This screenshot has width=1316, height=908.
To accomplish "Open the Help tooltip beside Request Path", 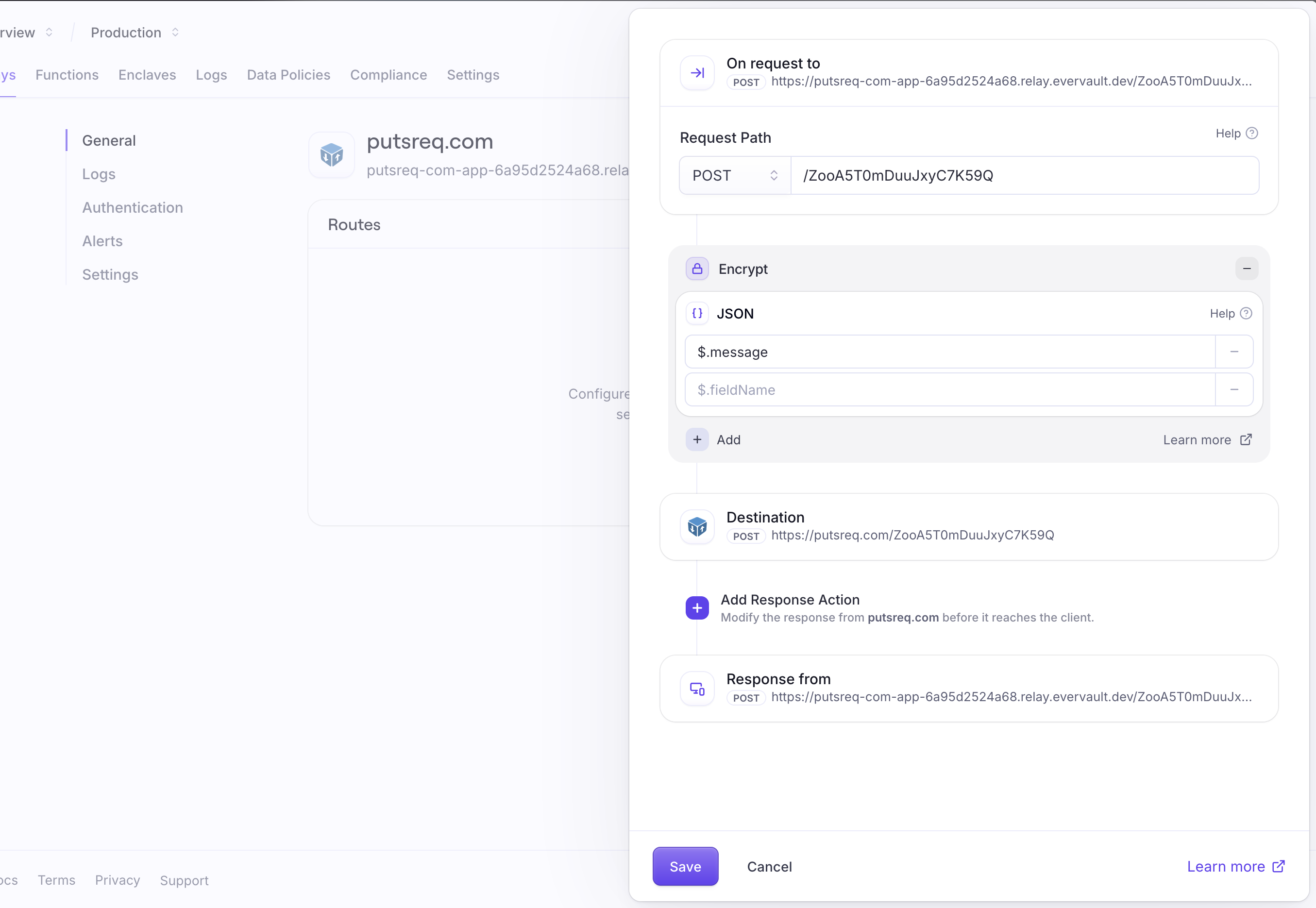I will tap(1252, 133).
